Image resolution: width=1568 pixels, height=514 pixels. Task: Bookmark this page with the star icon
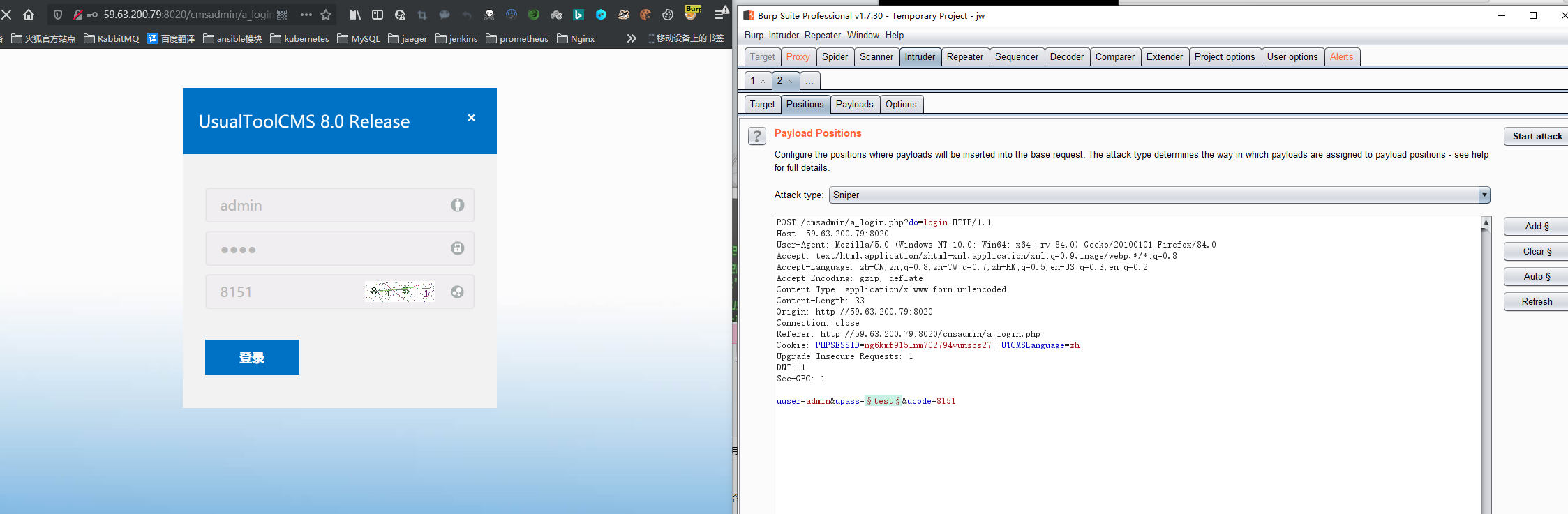(326, 14)
